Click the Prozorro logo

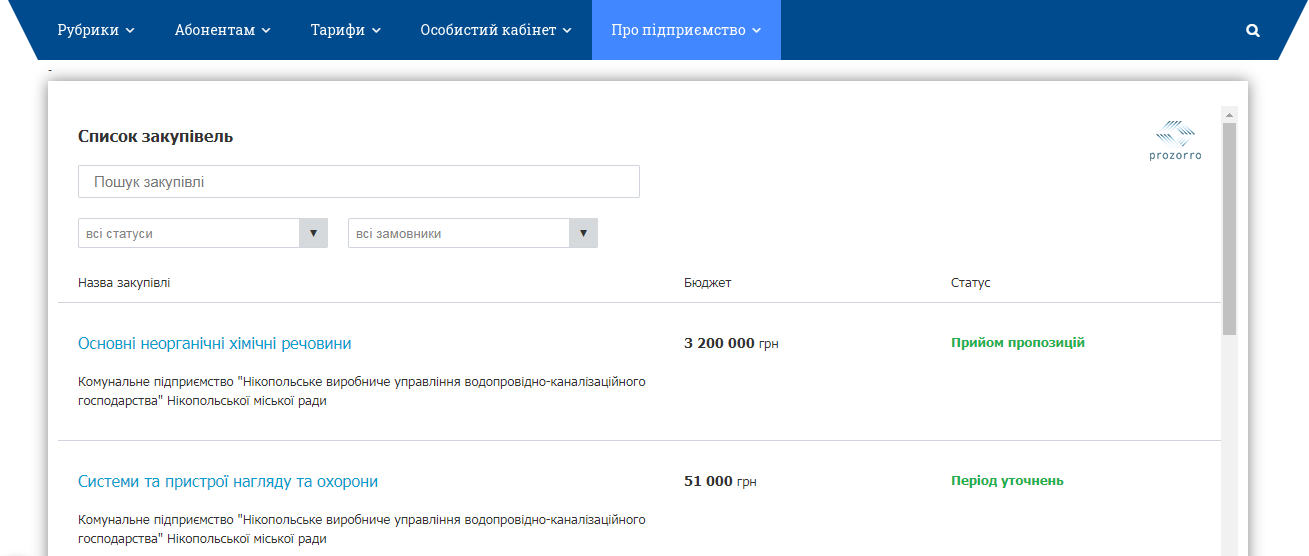(1175, 141)
